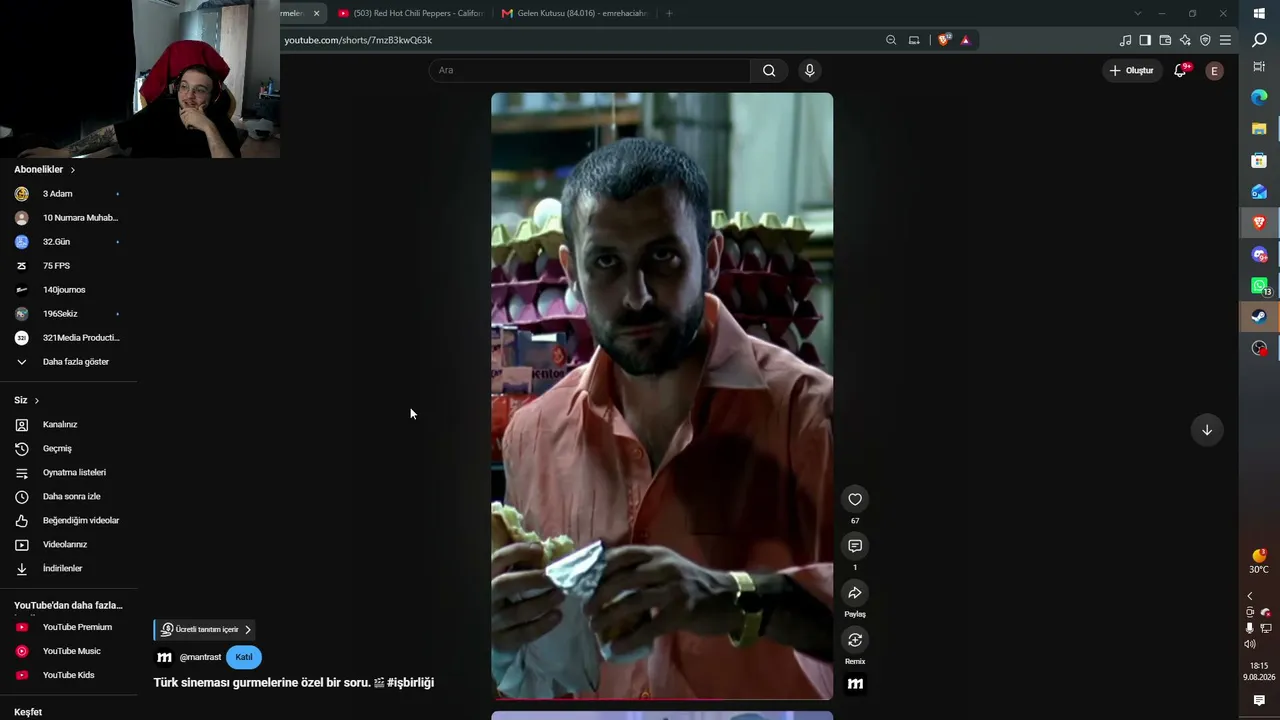Screen dimensions: 1280x720
Task: Open Steam from the taskbar
Action: pyautogui.click(x=1259, y=316)
